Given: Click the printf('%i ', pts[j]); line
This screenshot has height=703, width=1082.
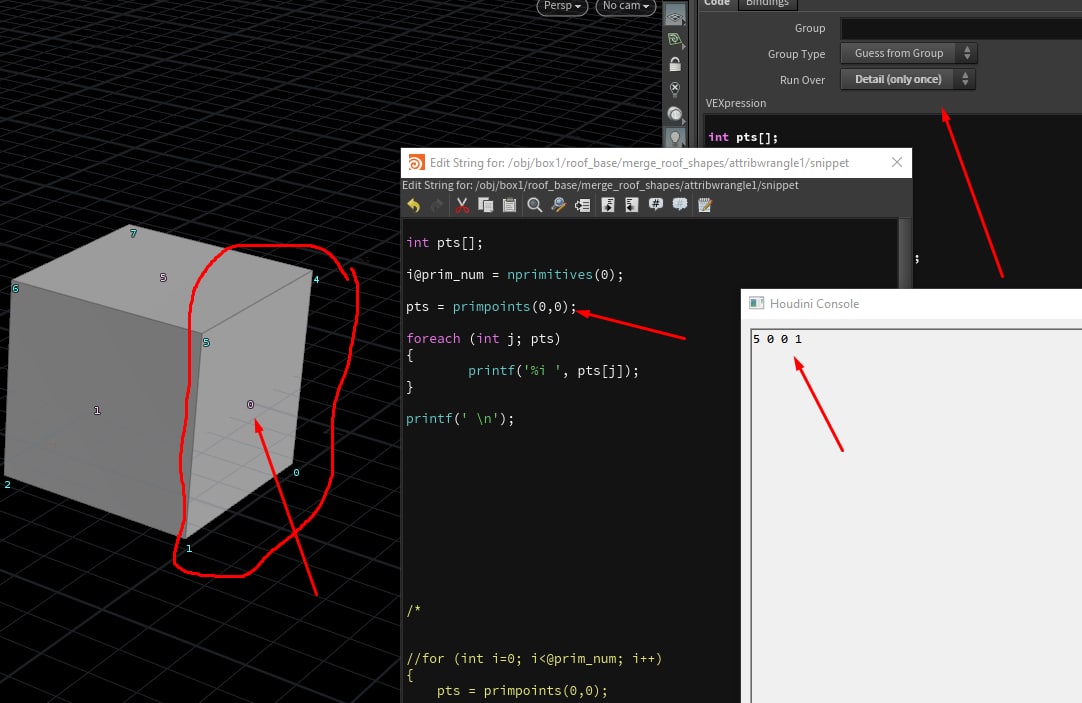Looking at the screenshot, I should coord(553,371).
